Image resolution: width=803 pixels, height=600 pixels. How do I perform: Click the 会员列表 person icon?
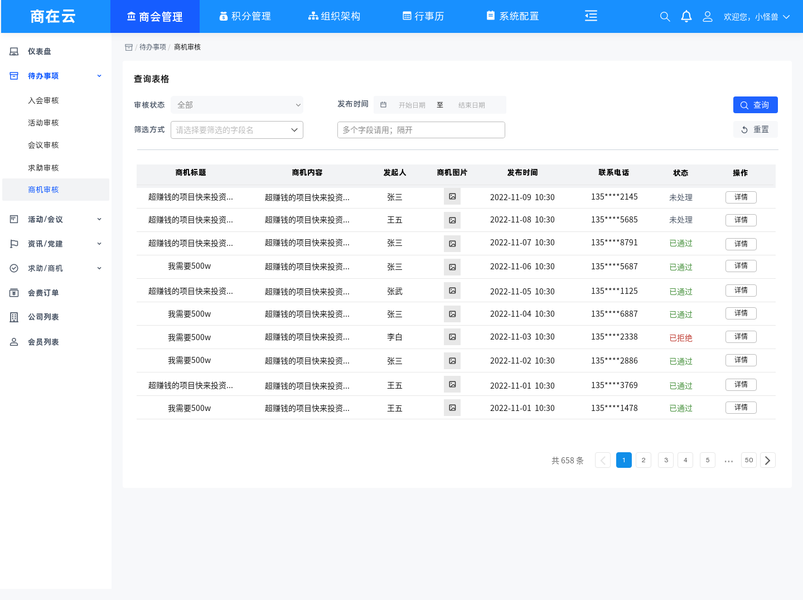14,341
